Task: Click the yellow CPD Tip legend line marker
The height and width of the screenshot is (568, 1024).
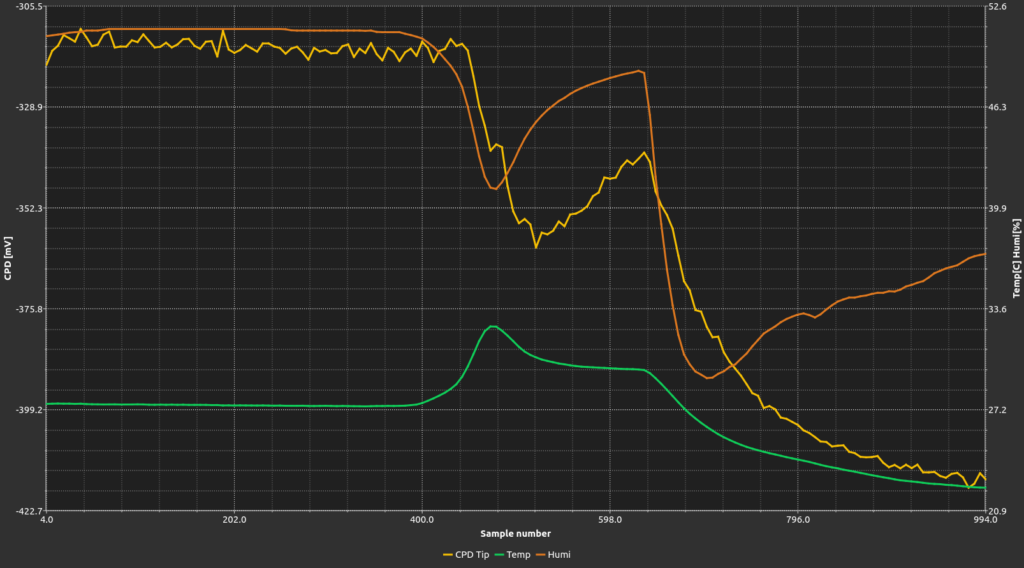Action: 447,554
